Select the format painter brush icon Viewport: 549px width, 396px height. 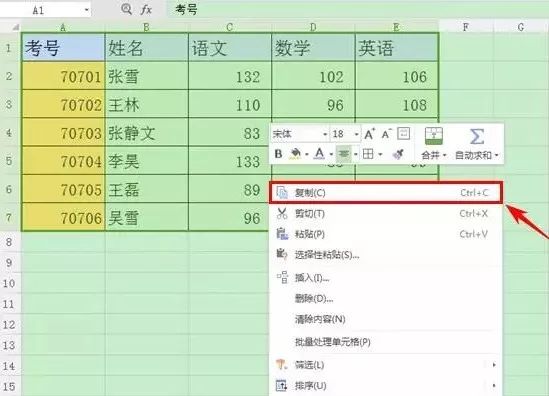point(398,154)
